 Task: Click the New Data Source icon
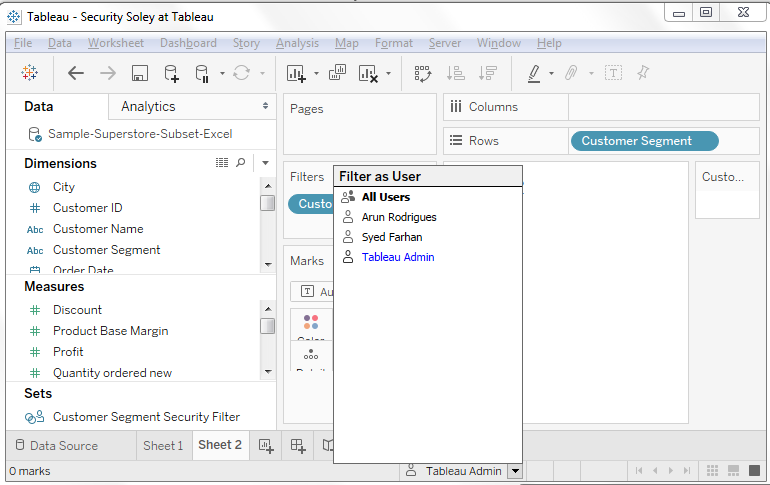point(171,73)
